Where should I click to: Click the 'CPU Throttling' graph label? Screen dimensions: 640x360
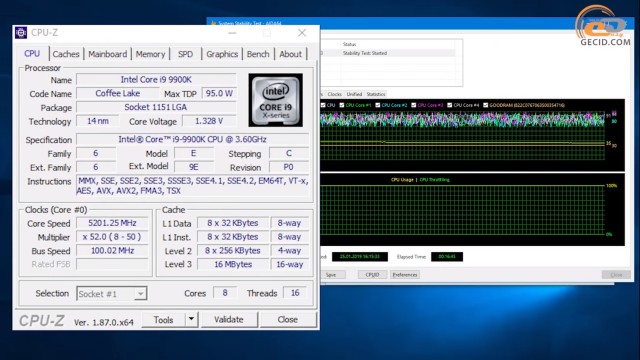click(434, 180)
